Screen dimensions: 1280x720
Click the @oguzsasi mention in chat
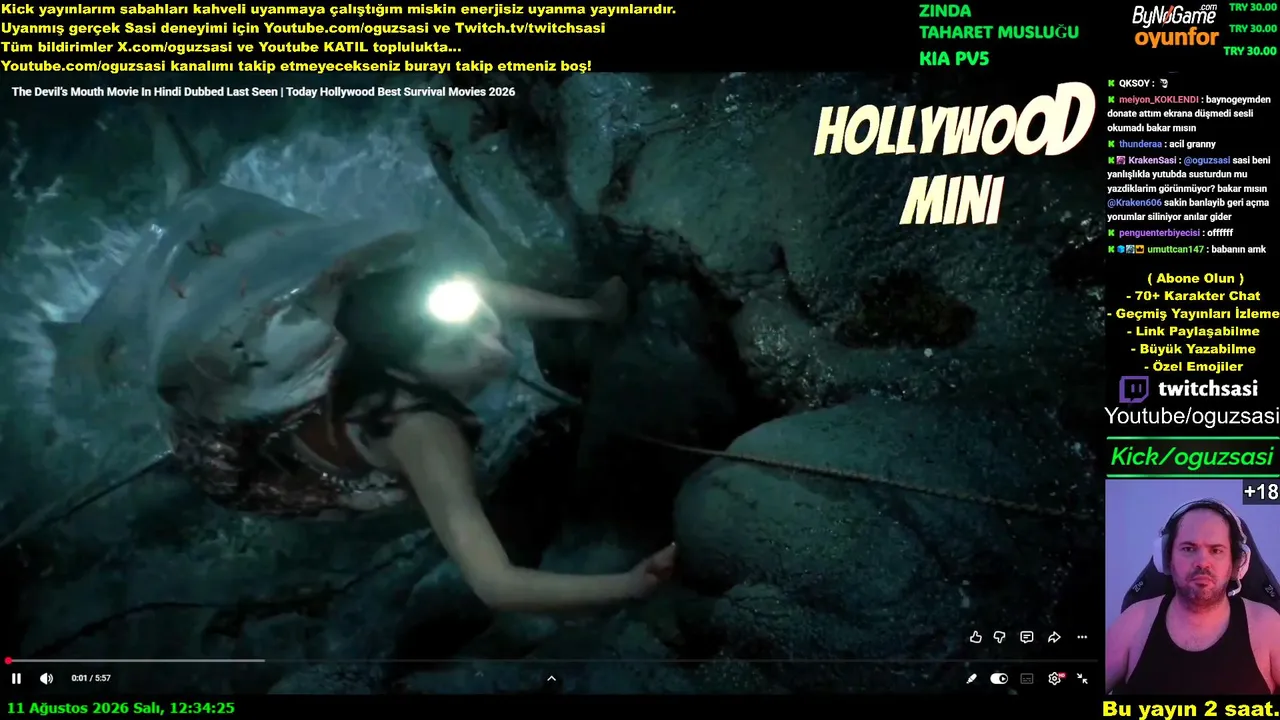[1206, 160]
